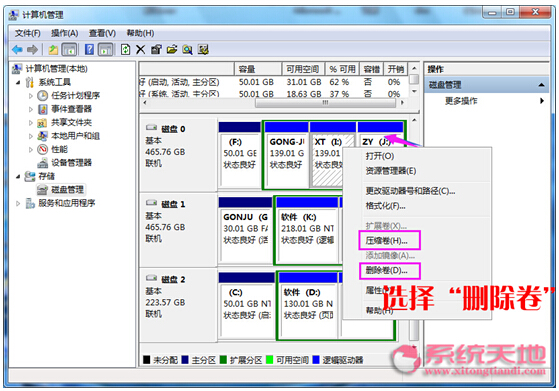This screenshot has width=559, height=391.
Task: Collapse the 系统工具 tree node
Action: pos(18,82)
